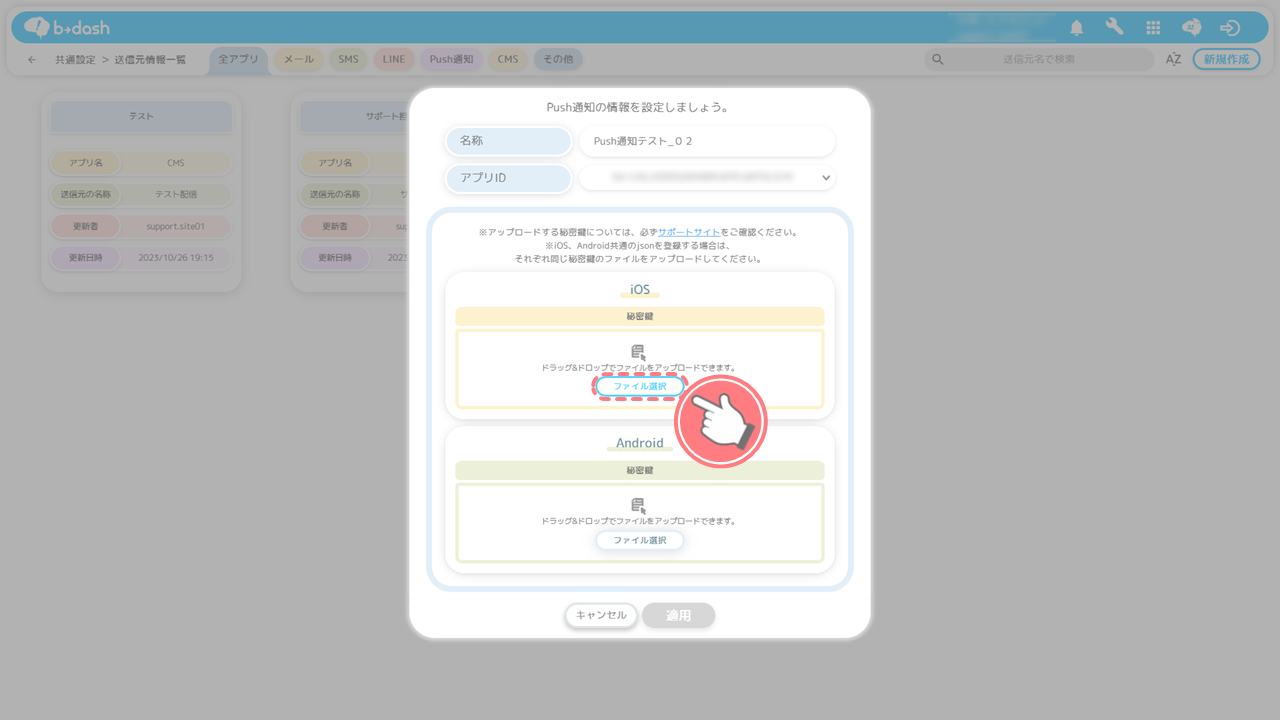Viewport: 1280px width, 720px height.
Task: Click the b→dash logo
Action: pyautogui.click(x=67, y=27)
